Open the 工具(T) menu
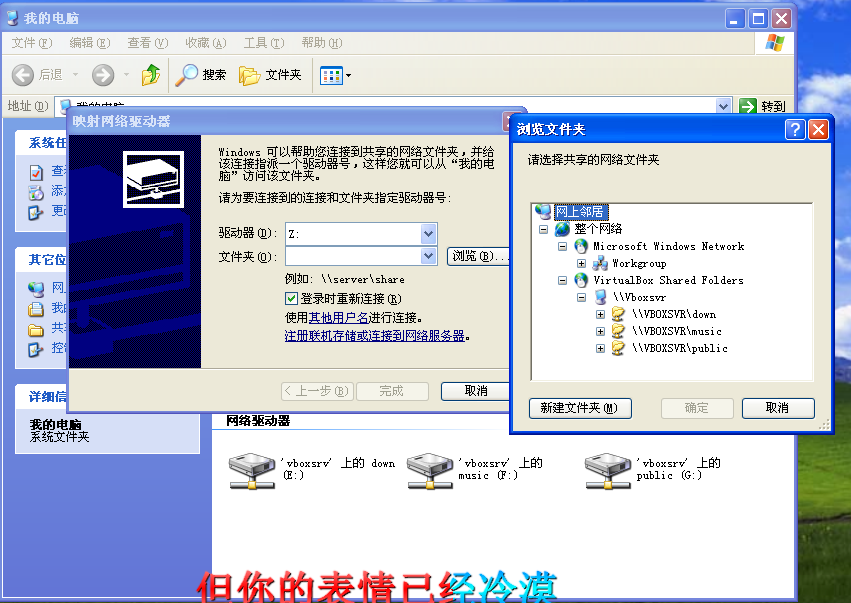851x603 pixels. coord(264,43)
